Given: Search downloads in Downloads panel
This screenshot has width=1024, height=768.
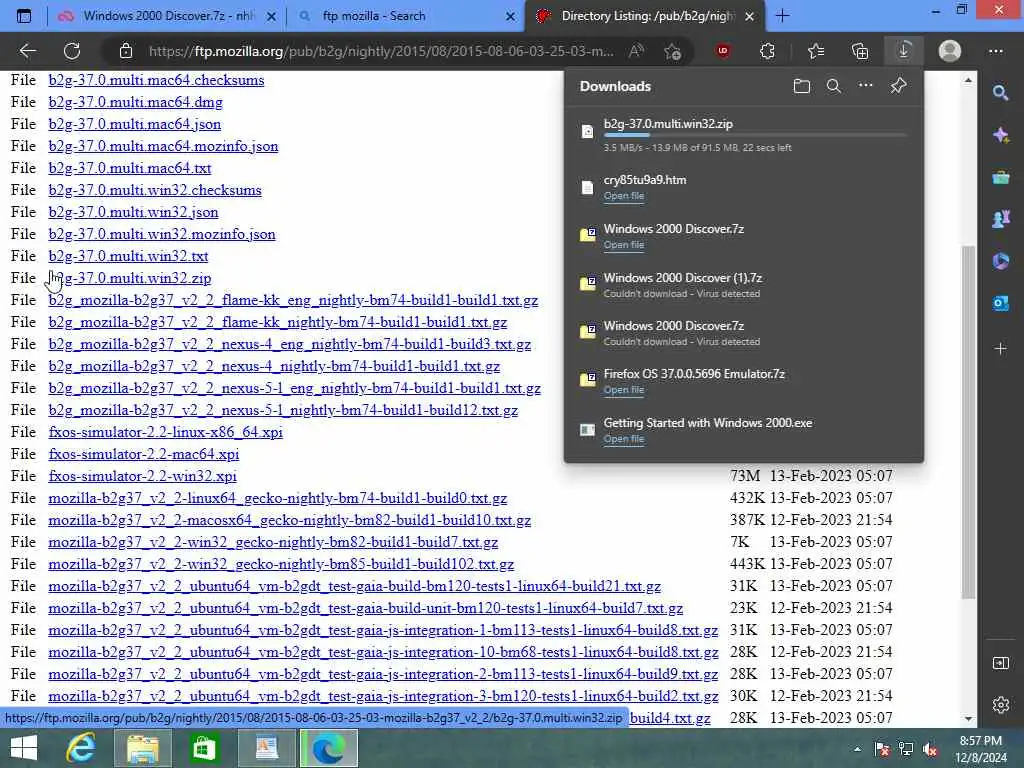Looking at the screenshot, I should click(833, 86).
